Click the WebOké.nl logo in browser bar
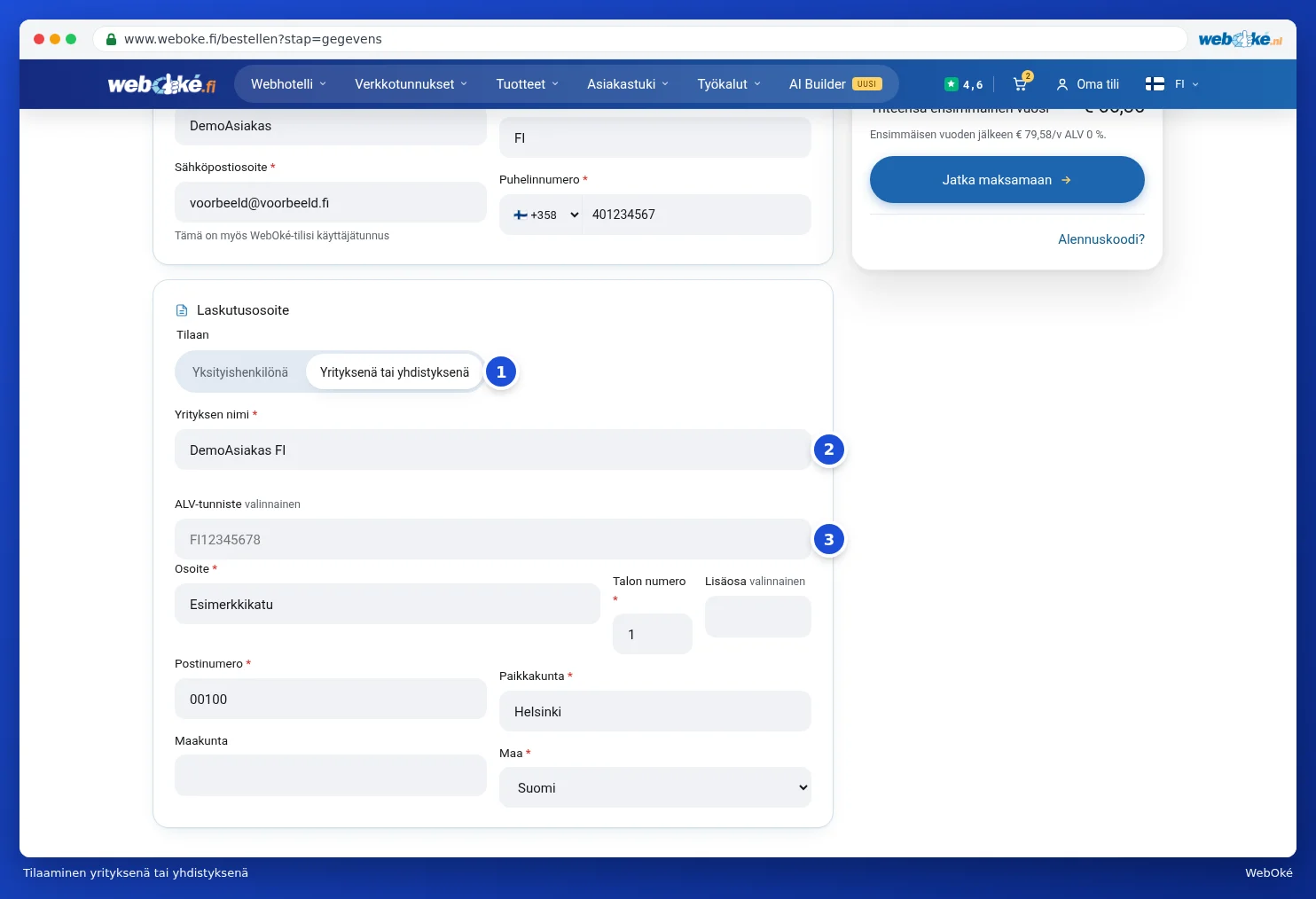This screenshot has height=899, width=1316. click(x=1240, y=39)
